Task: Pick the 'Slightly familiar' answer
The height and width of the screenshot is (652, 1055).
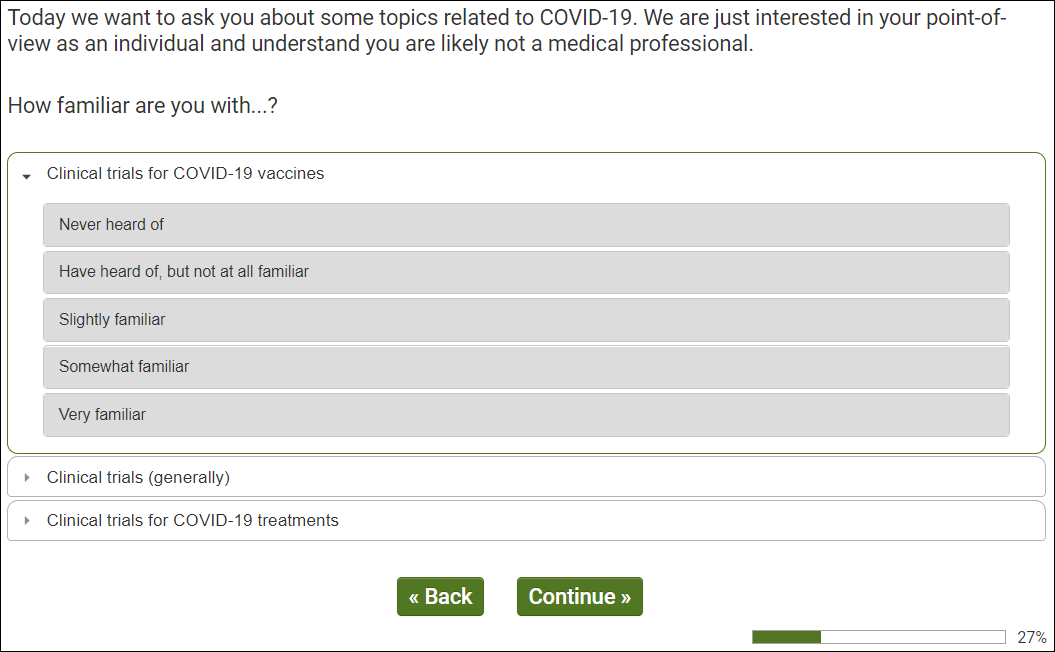Action: tap(526, 320)
